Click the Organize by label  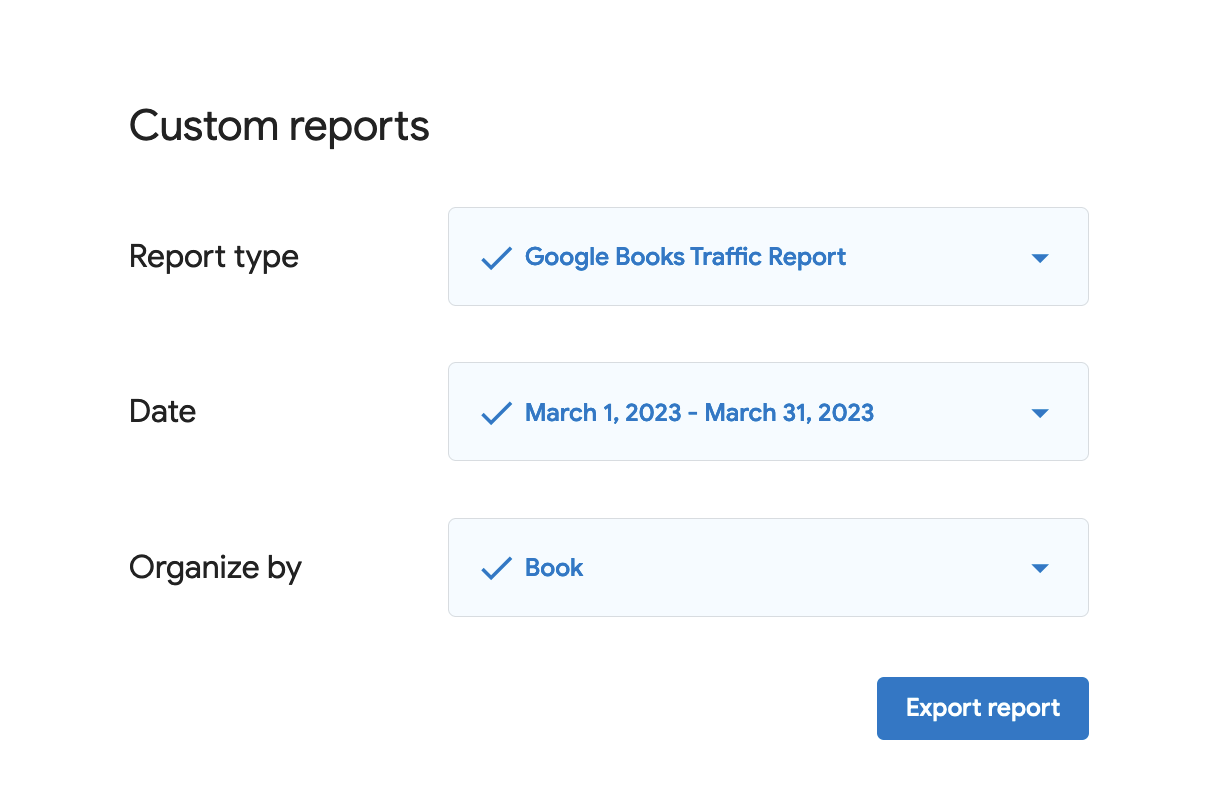pos(215,568)
